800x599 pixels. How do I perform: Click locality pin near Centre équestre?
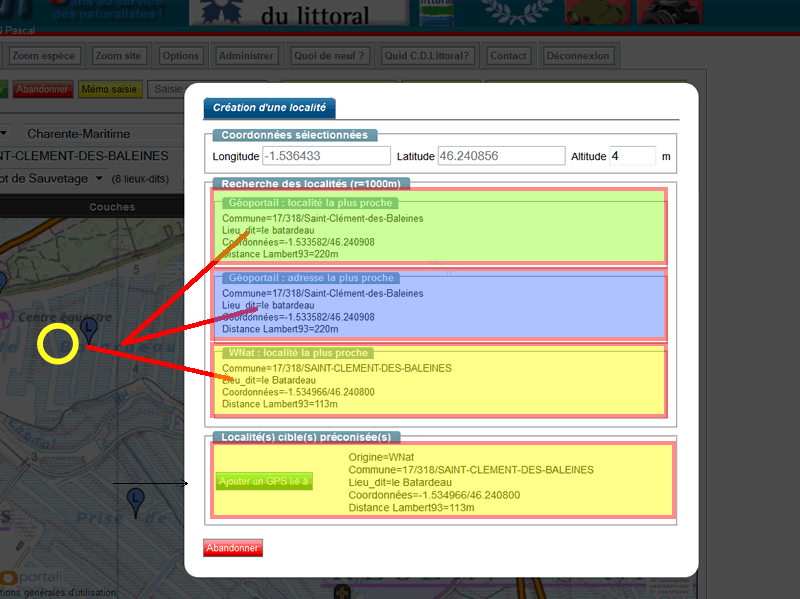[89, 331]
